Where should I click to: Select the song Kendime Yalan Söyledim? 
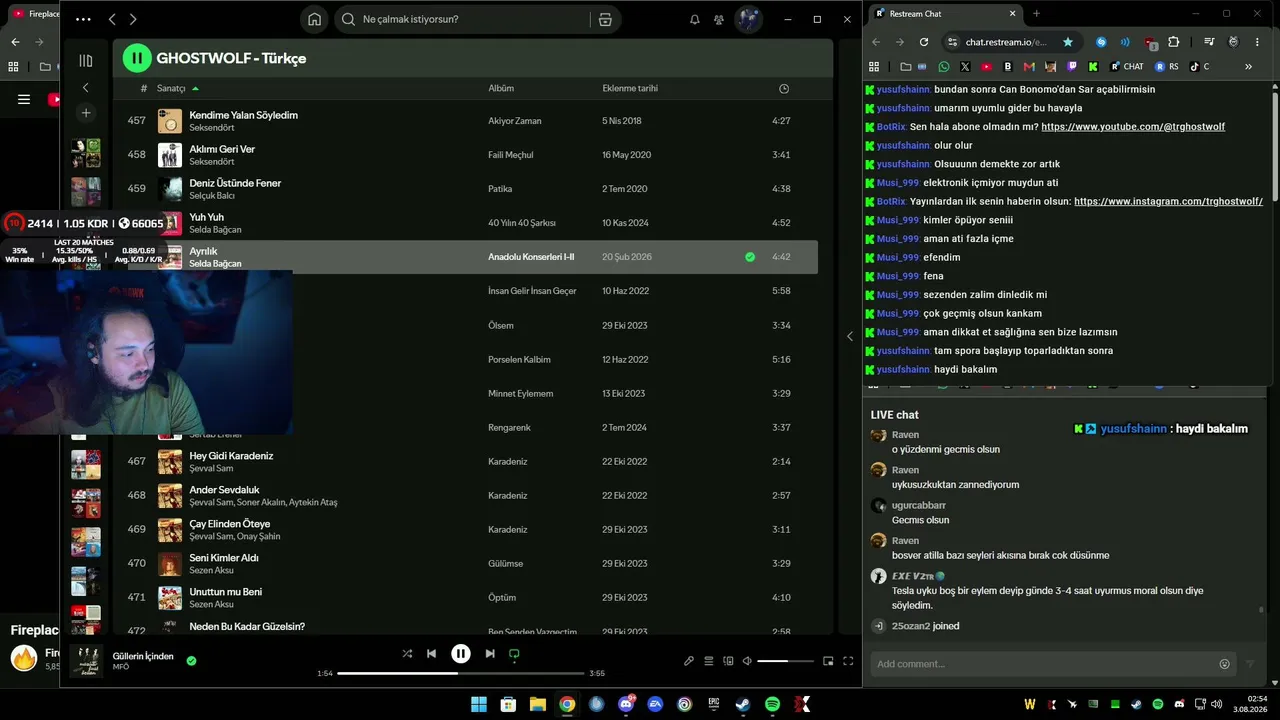click(243, 115)
